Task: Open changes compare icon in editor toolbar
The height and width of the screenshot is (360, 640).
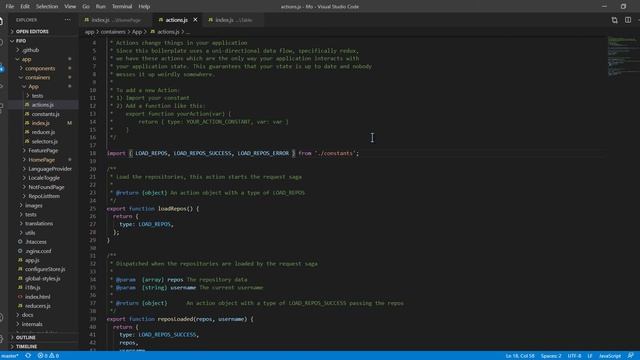Action: pyautogui.click(x=614, y=20)
